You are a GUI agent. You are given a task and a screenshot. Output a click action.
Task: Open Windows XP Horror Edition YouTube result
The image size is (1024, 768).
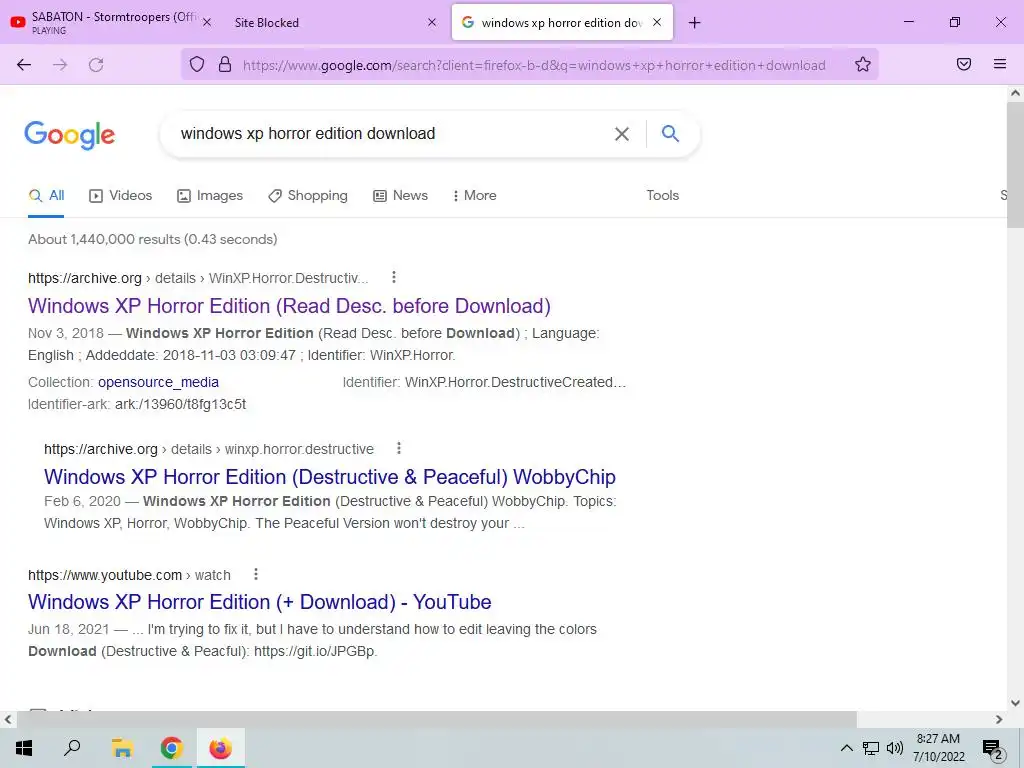[x=260, y=601]
